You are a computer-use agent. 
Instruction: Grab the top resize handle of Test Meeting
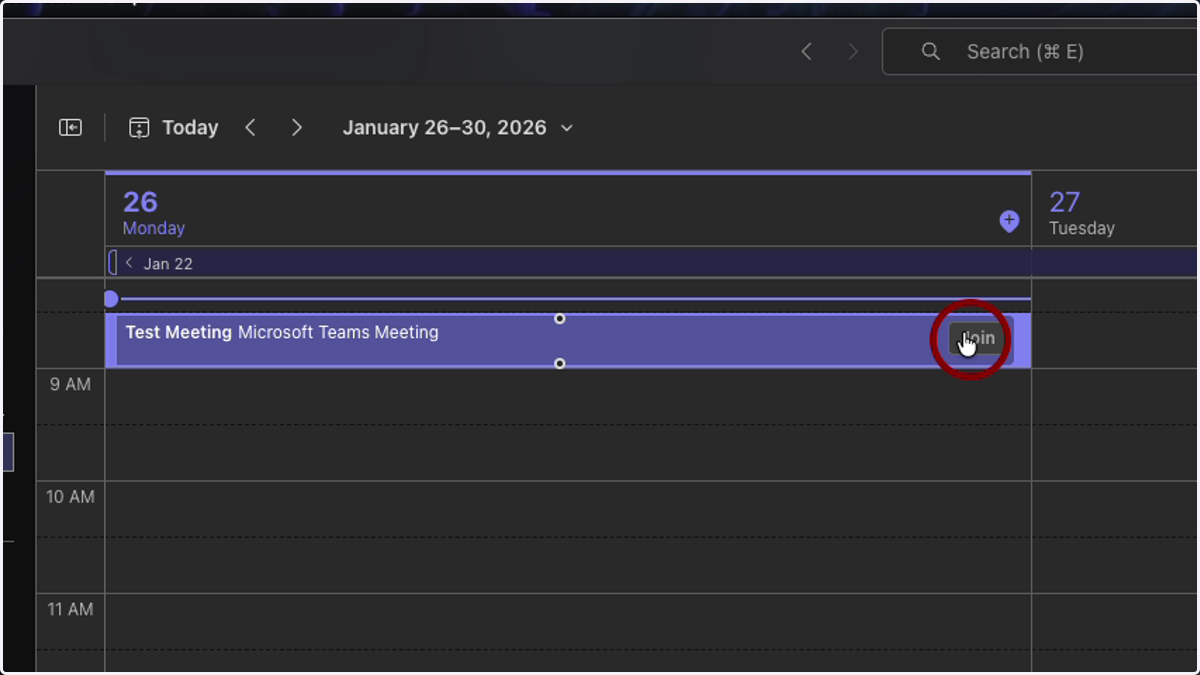[560, 319]
